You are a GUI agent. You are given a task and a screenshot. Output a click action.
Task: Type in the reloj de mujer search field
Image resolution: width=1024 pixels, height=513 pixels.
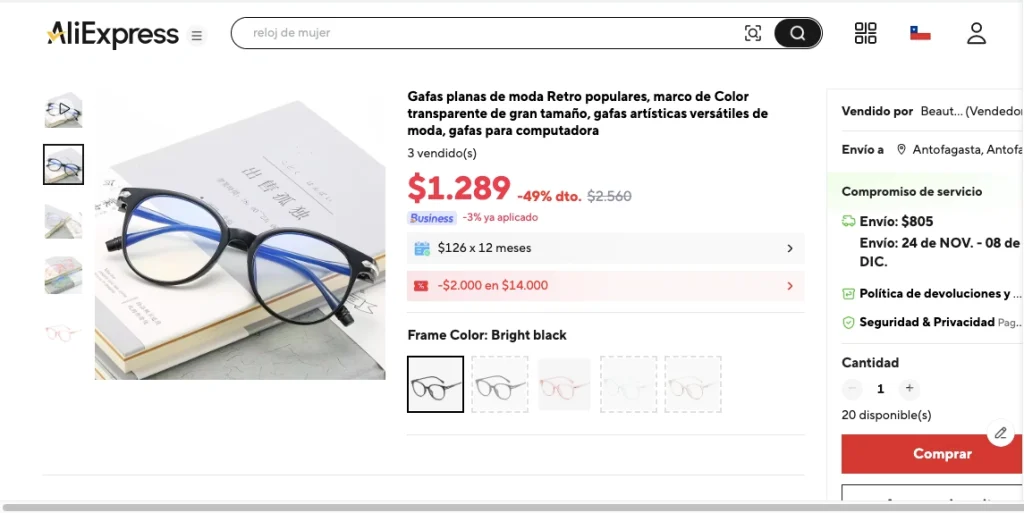coord(490,33)
